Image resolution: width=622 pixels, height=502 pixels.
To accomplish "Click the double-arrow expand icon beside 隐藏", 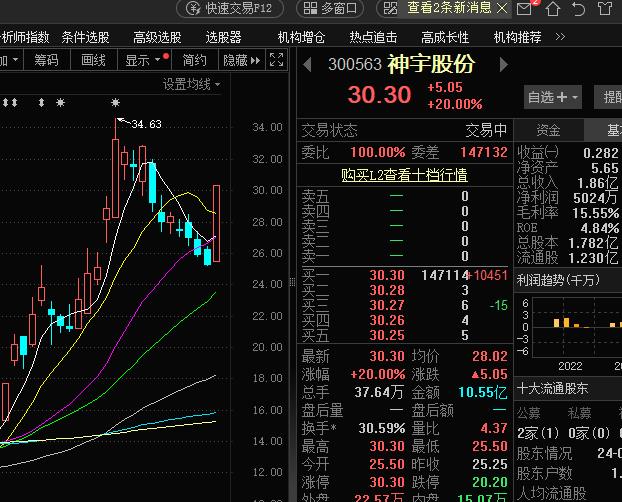I will (273, 60).
